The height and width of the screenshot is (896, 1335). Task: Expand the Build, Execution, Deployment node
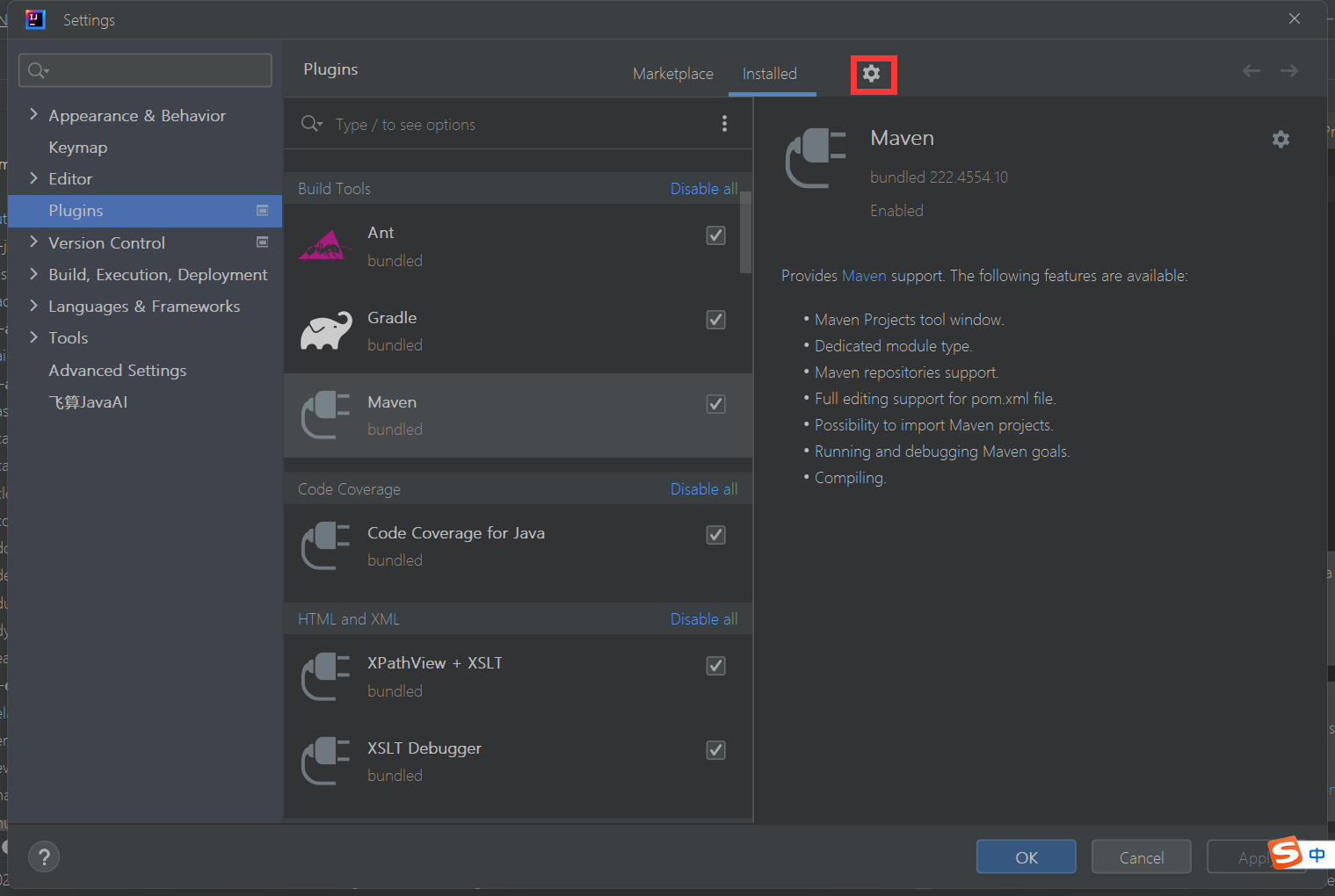pos(33,274)
